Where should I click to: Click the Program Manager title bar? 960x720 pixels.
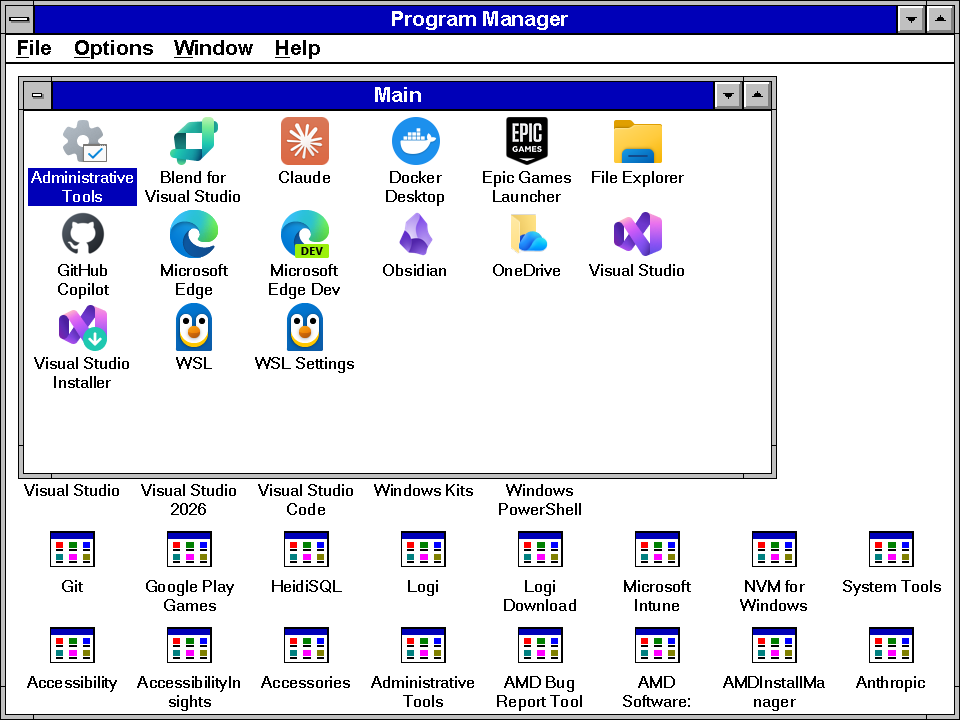[465, 19]
